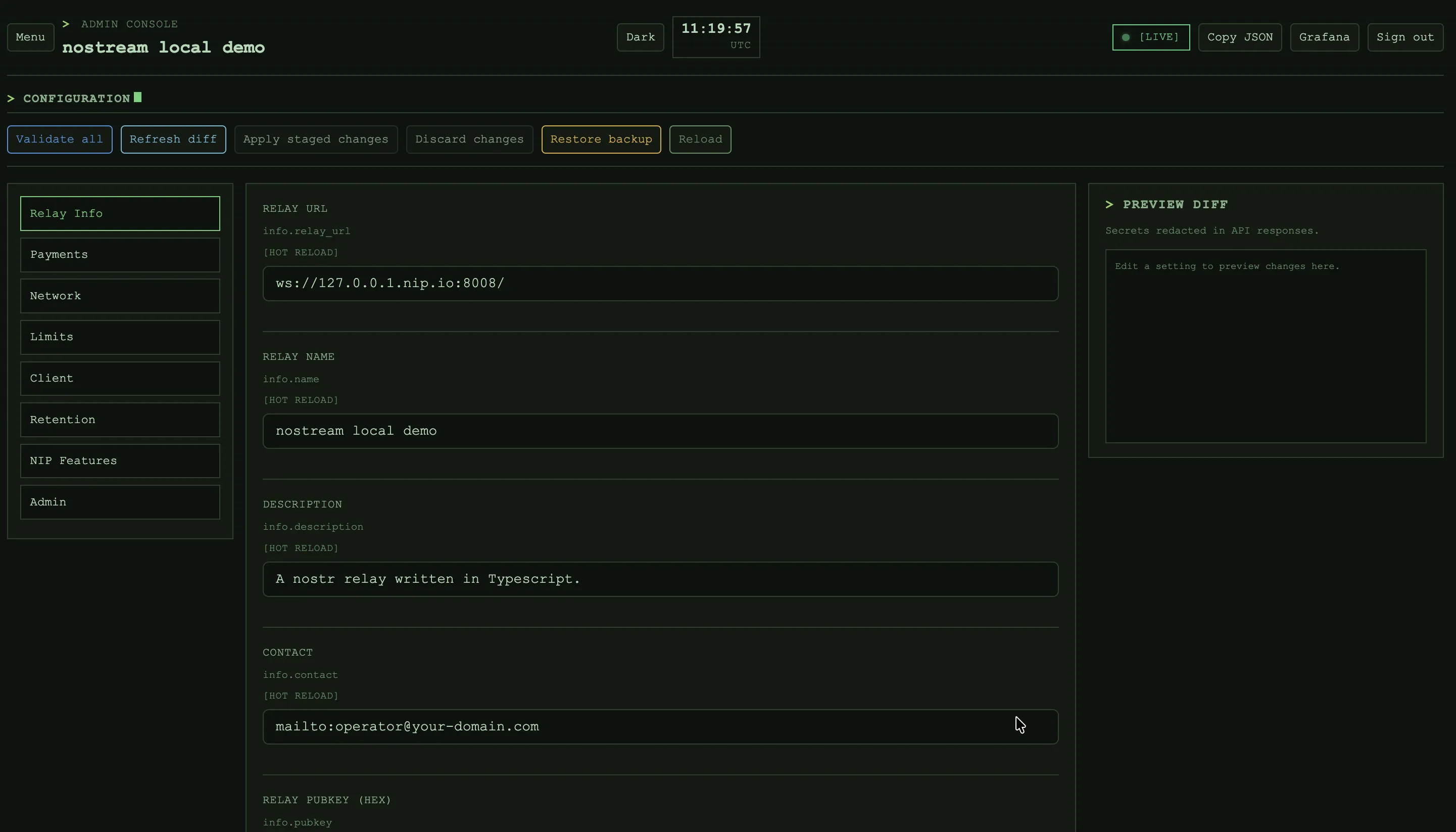Viewport: 1456px width, 832px height.
Task: Click the CONFIGURATION heading
Action: (76, 98)
